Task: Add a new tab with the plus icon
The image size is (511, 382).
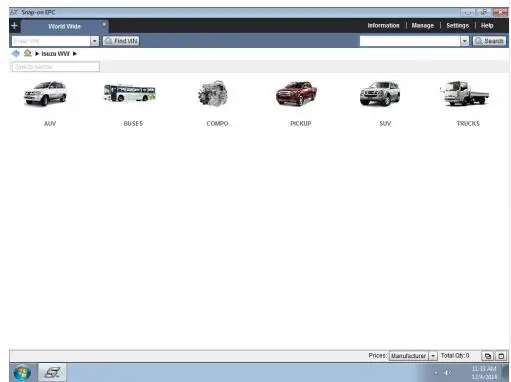Action: tap(14, 26)
